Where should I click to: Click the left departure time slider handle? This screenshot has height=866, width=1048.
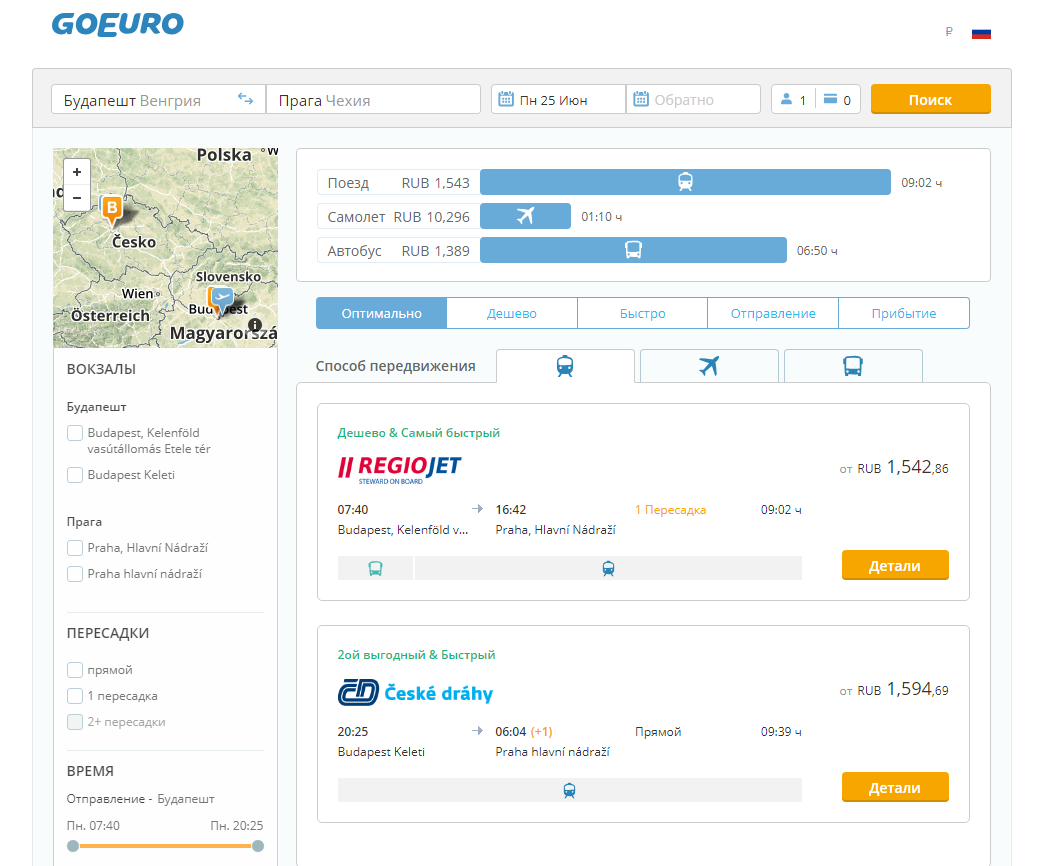pyautogui.click(x=73, y=846)
